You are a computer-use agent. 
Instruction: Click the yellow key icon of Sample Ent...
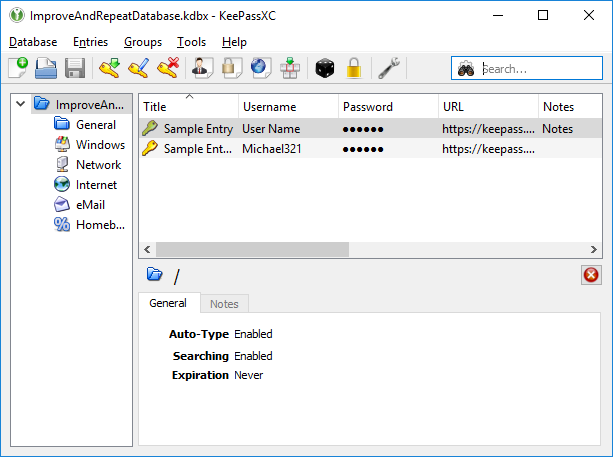150,148
